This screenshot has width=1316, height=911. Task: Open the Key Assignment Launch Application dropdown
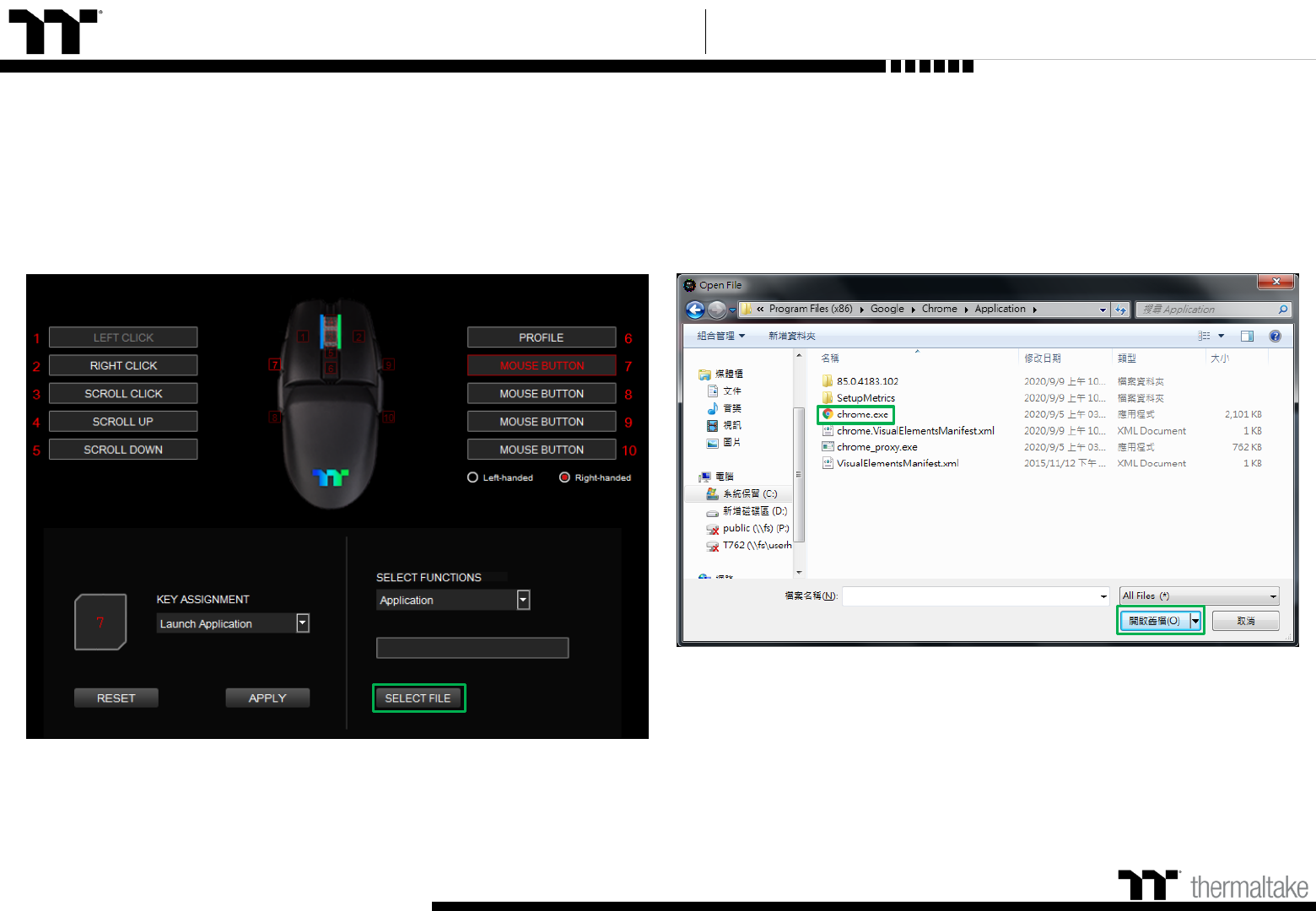303,623
